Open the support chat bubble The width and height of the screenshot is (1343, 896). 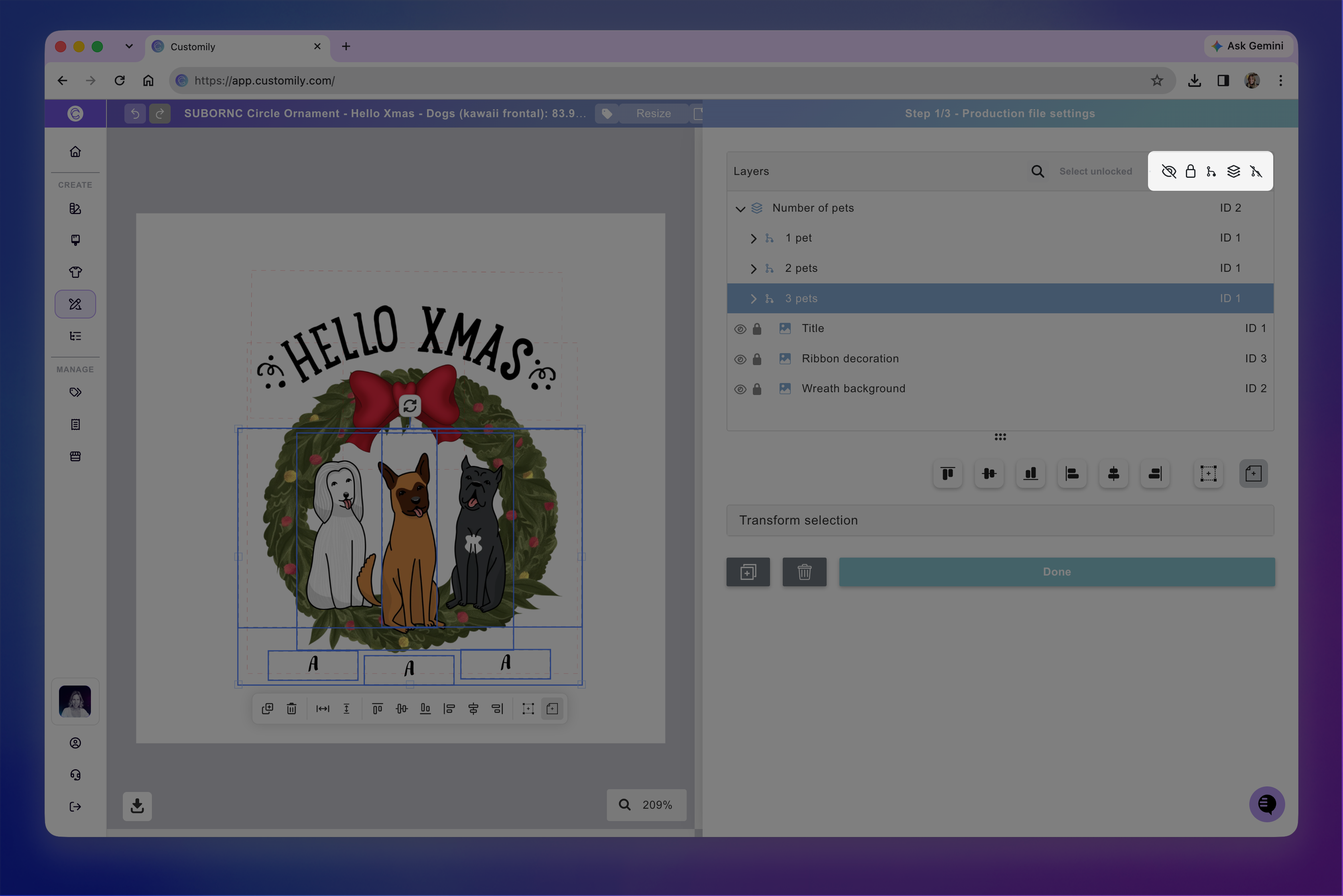click(1266, 804)
